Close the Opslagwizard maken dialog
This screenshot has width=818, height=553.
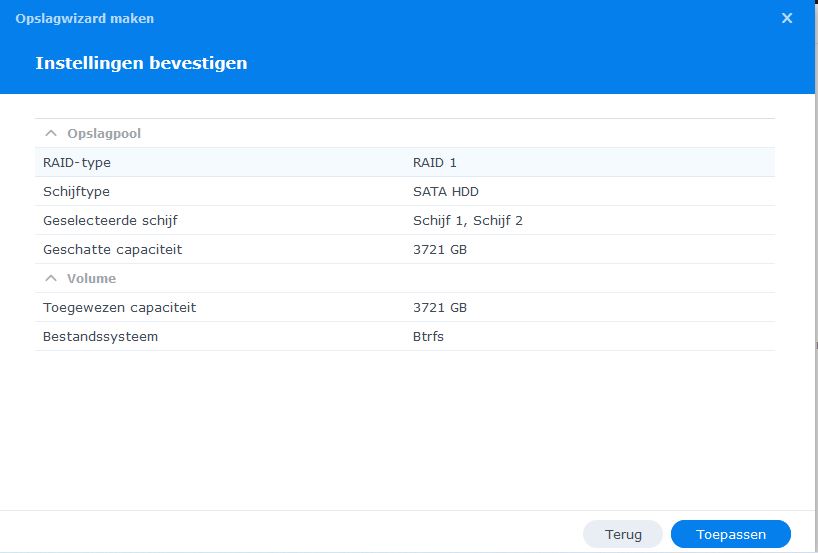(787, 18)
